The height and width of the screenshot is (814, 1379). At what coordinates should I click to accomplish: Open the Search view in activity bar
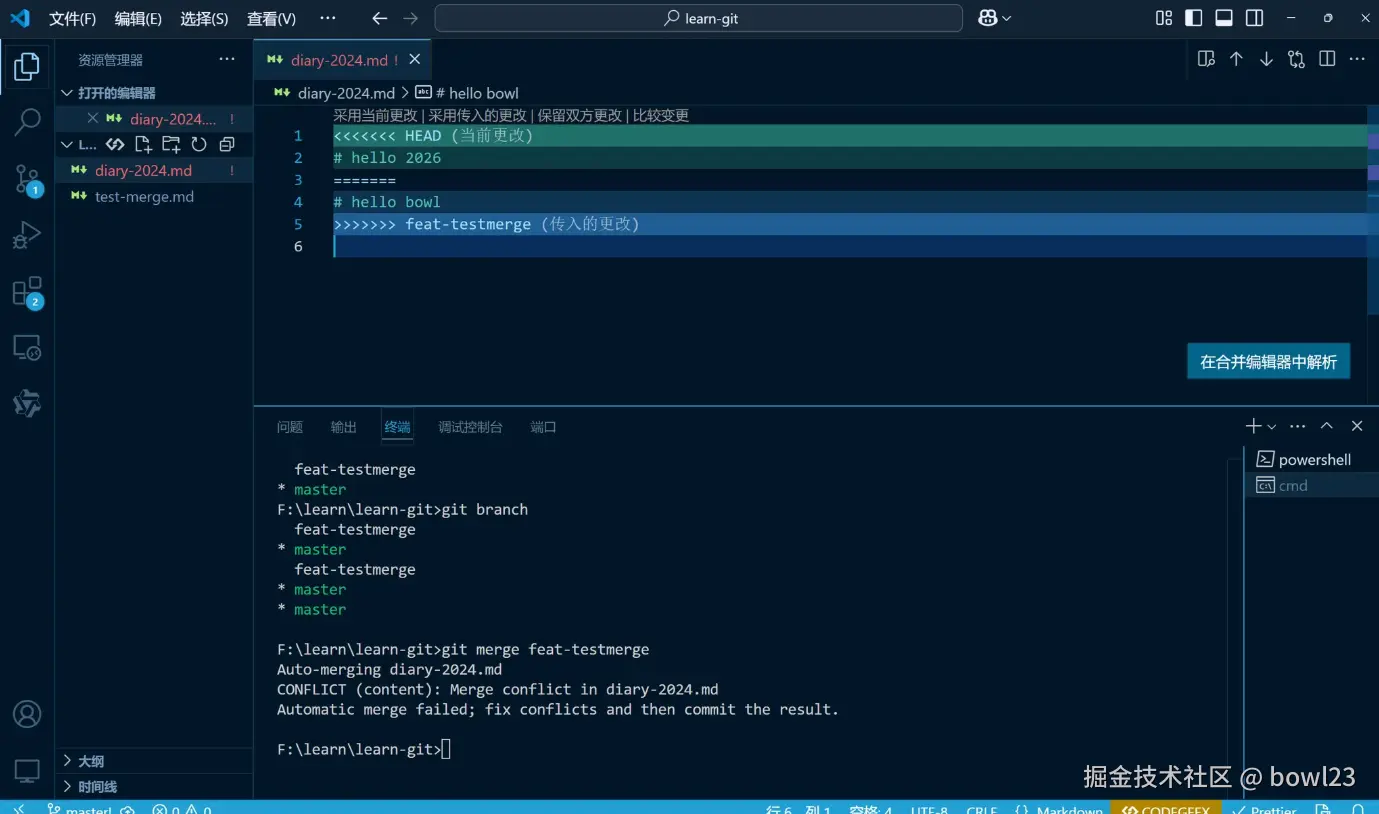coord(27,122)
